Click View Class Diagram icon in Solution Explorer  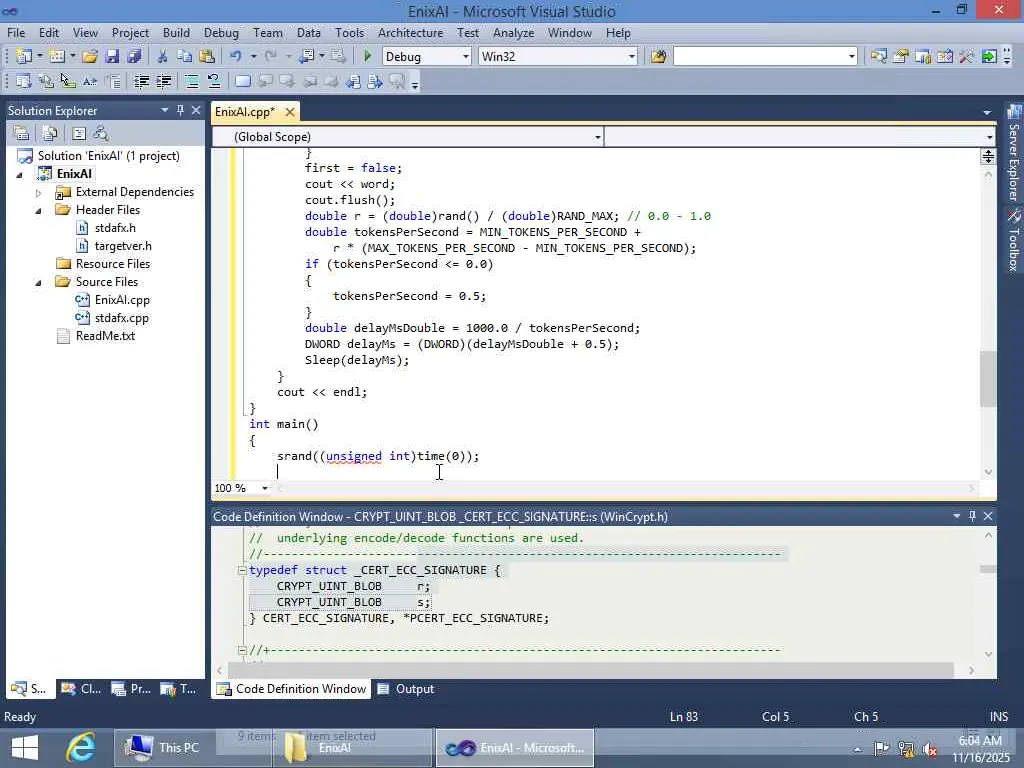pos(100,134)
